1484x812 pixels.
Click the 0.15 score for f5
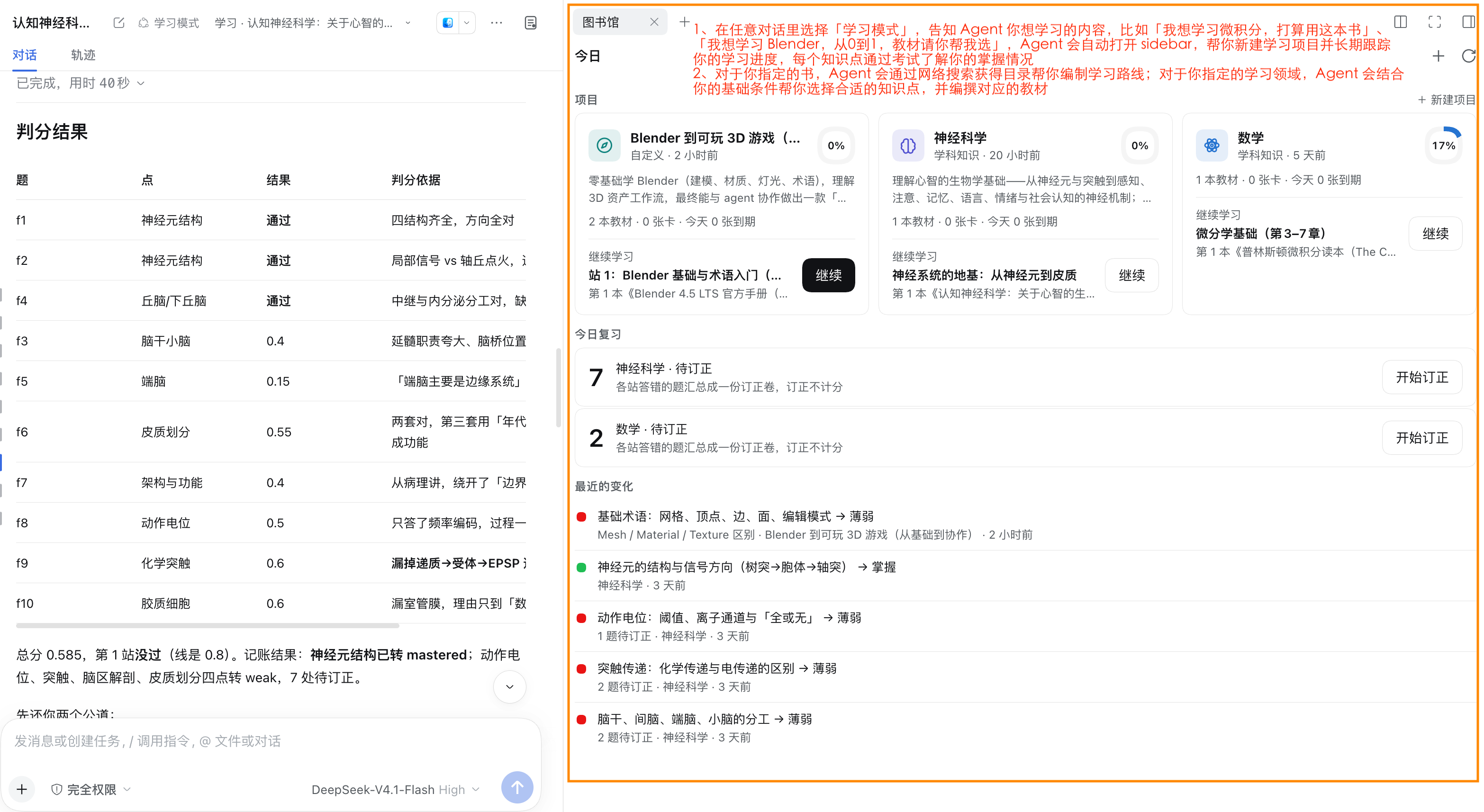(x=278, y=381)
